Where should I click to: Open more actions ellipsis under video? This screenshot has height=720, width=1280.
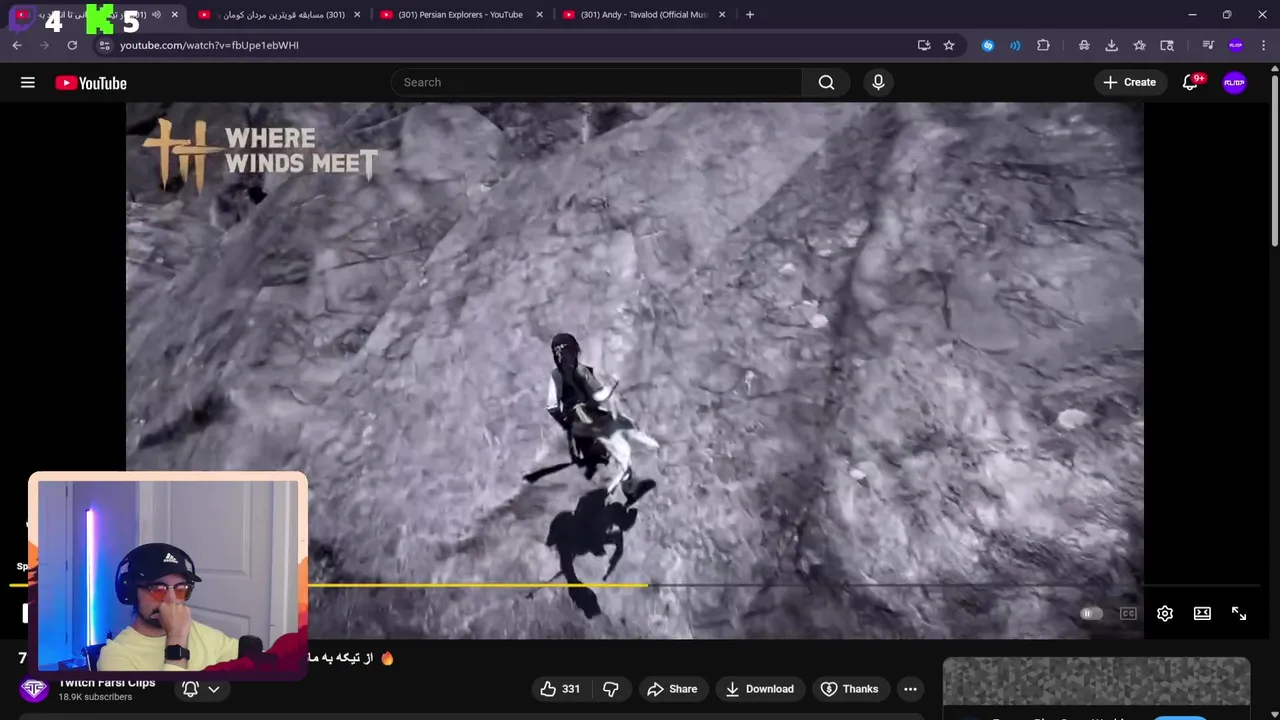pyautogui.click(x=910, y=689)
